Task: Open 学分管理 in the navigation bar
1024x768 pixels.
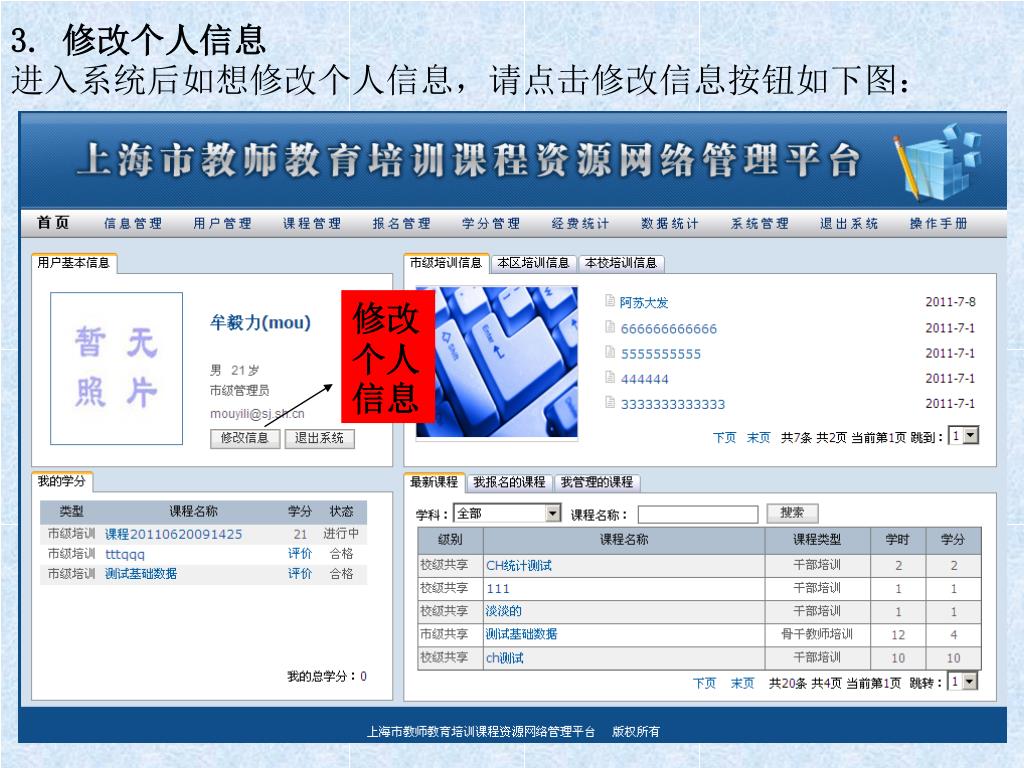Action: point(490,223)
